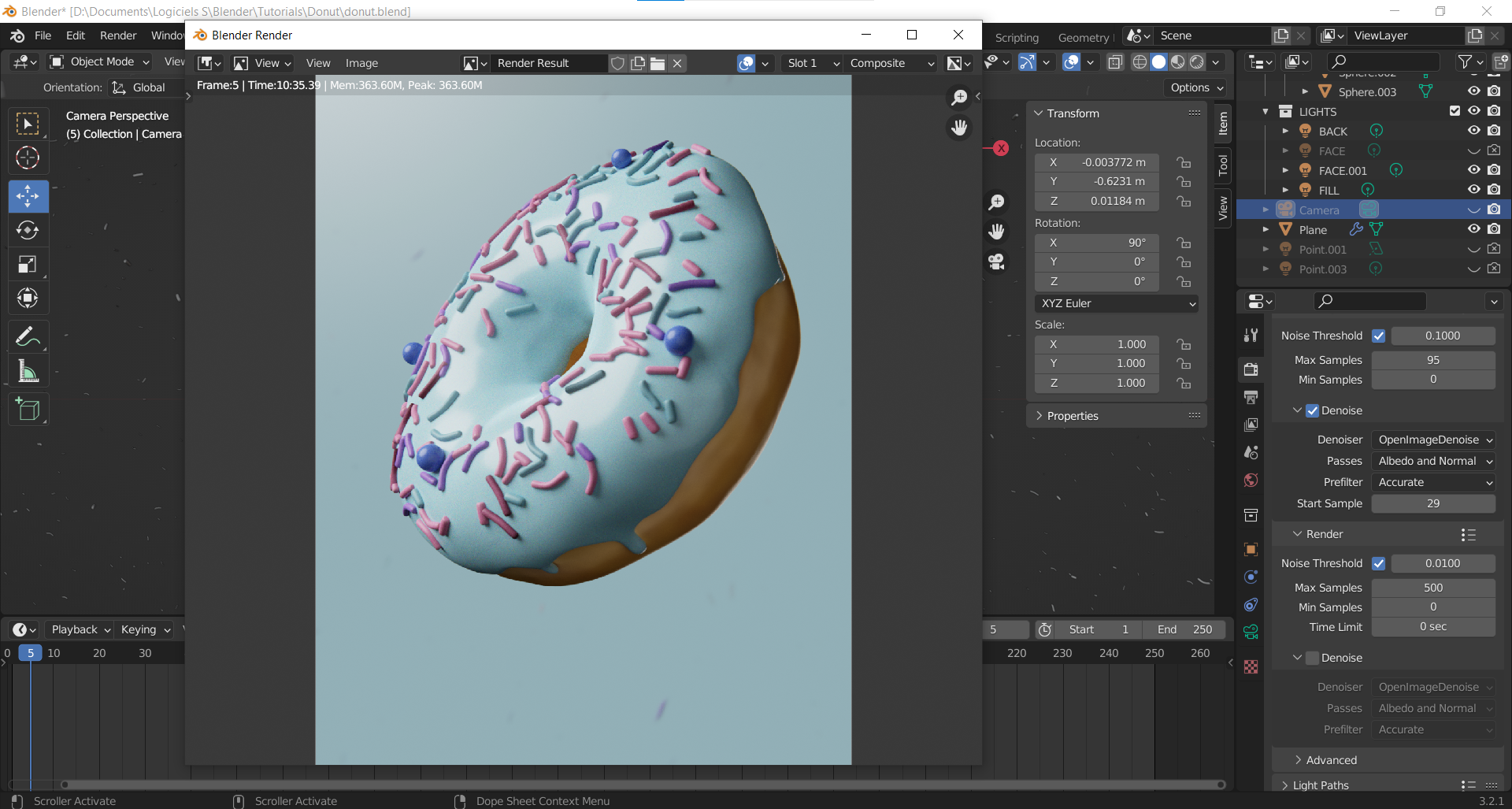Toggle LIGHTS collection exclude checkbox
The image size is (1512, 809).
1455,111
